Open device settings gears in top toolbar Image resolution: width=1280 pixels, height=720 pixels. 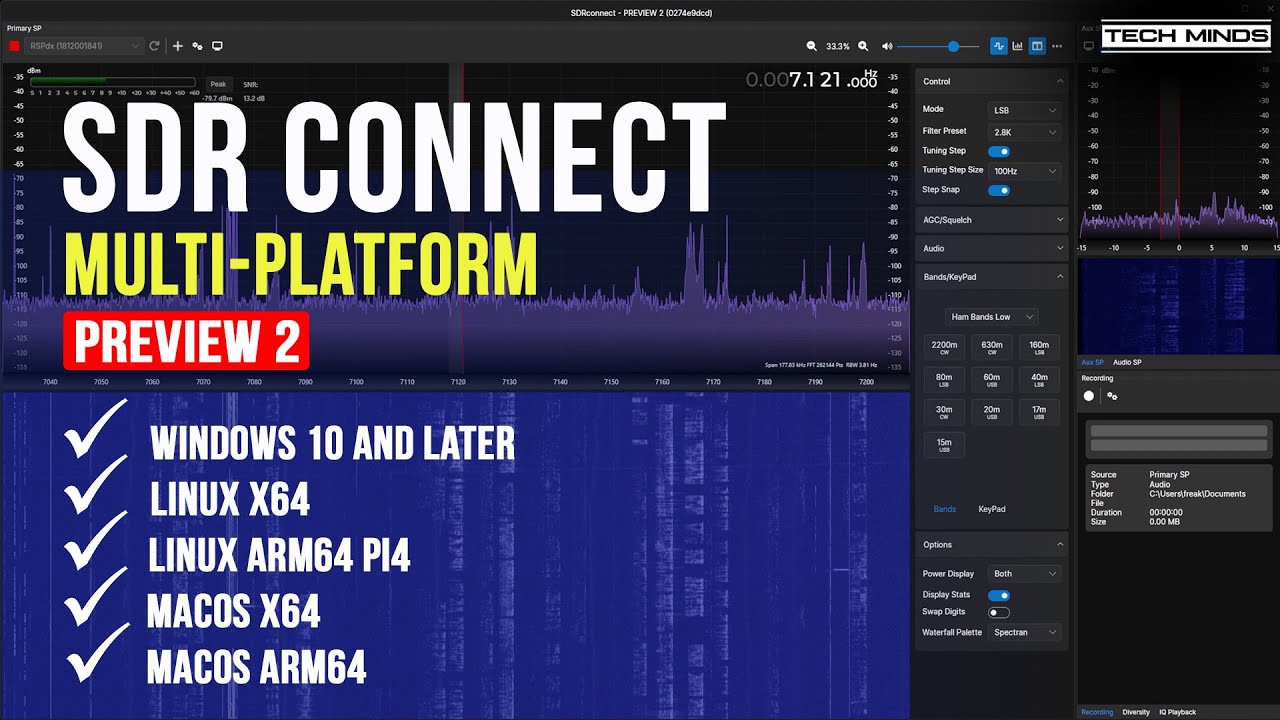tap(198, 46)
